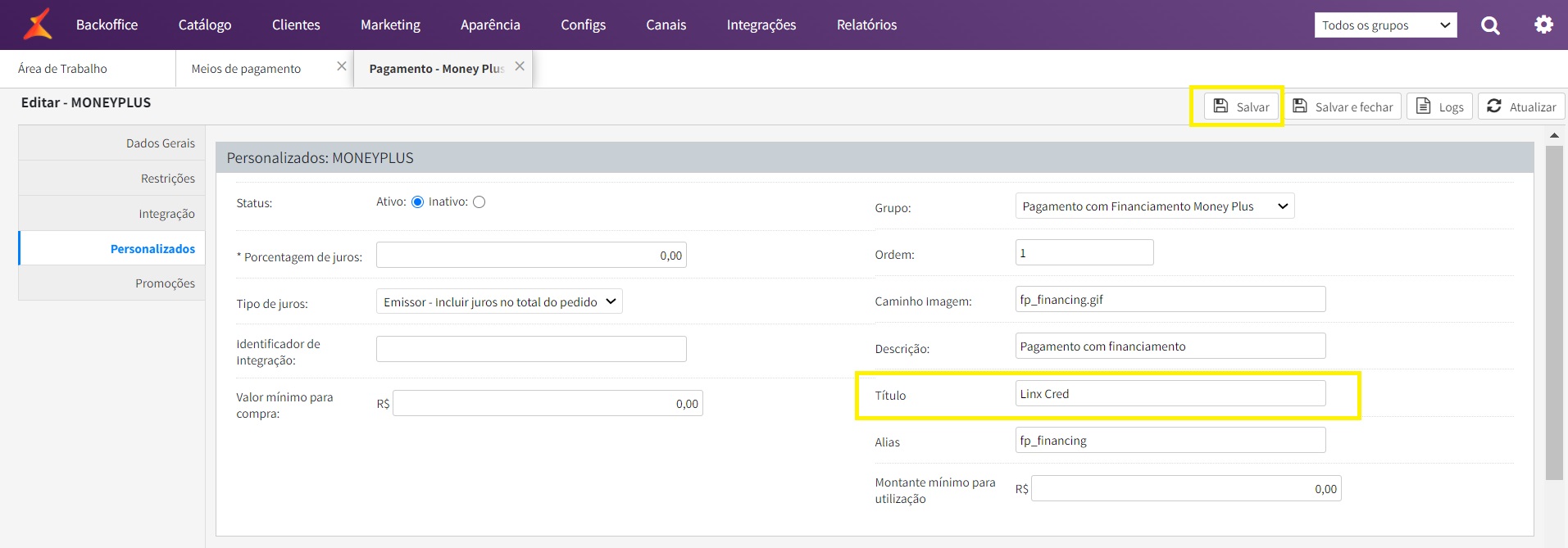Open the Marketing menu
This screenshot has width=1568, height=548.
[390, 25]
